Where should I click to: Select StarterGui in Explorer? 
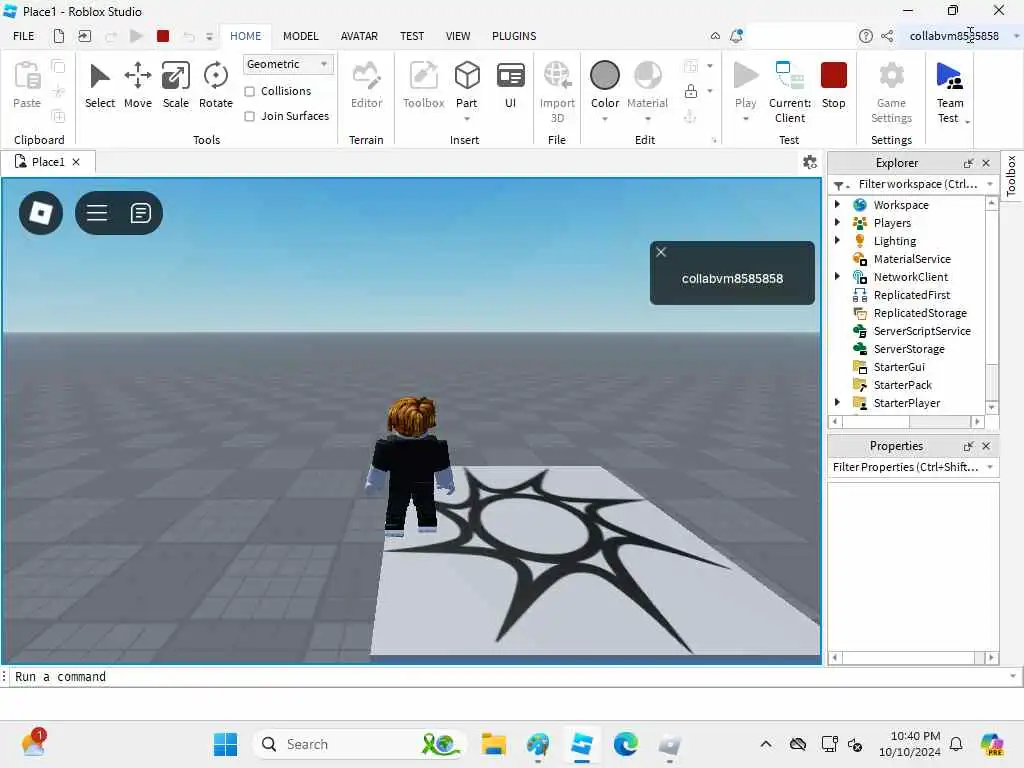pyautogui.click(x=899, y=367)
